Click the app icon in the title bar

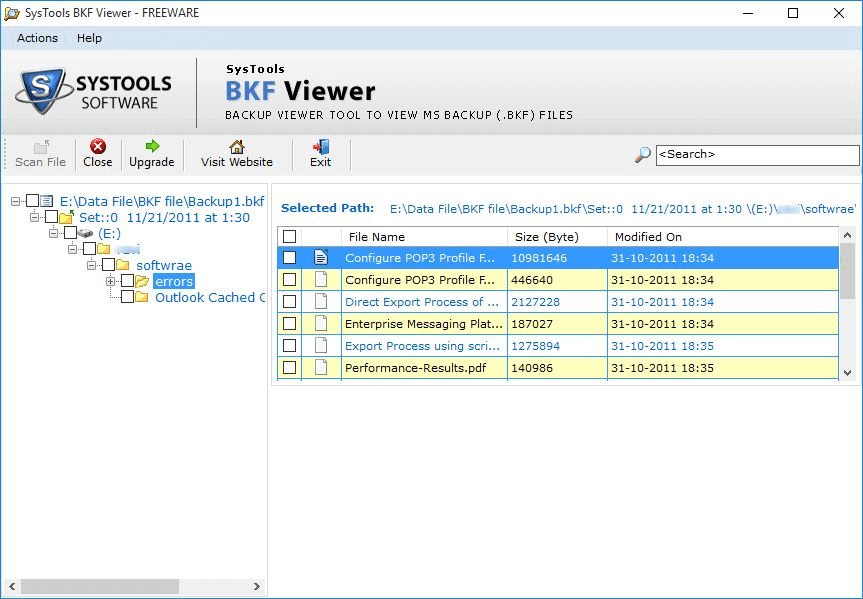coord(12,13)
